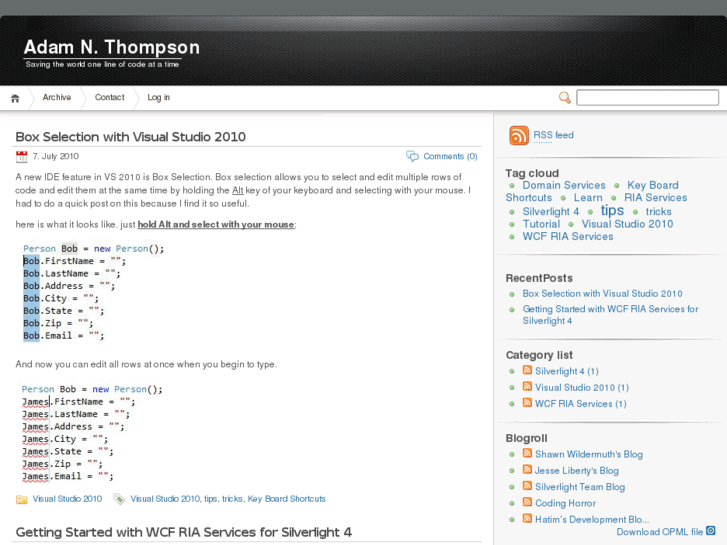This screenshot has height=545, width=727.
Task: Click the tips tag below the post
Action: (x=210, y=499)
